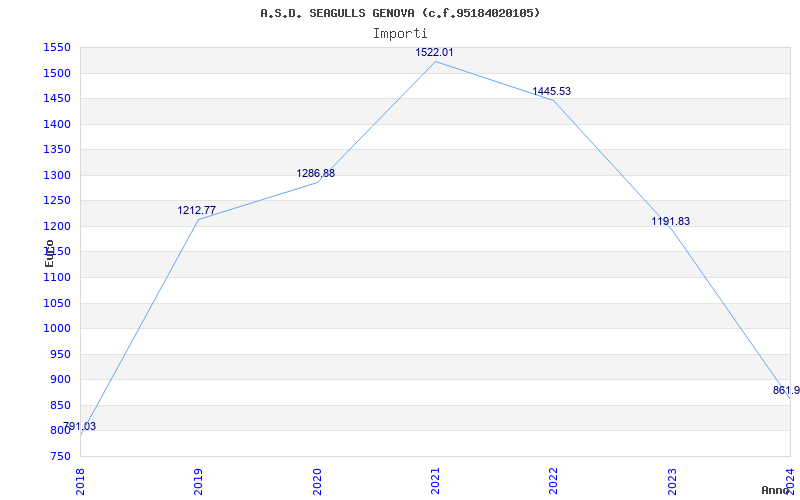Select the 1212.77 data label
The width and height of the screenshot is (800, 500).
click(x=196, y=210)
